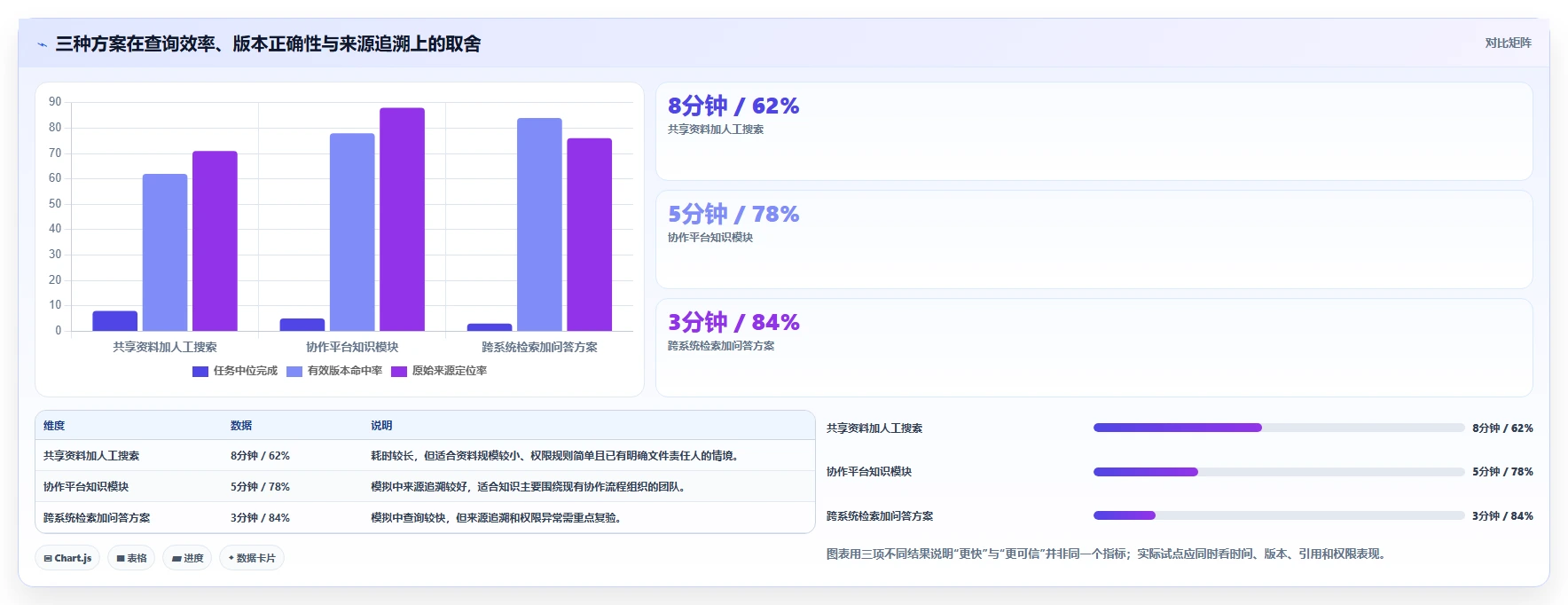The image size is (1568, 605).
Task: Click table value 3分钟 / 84%
Action: [260, 518]
